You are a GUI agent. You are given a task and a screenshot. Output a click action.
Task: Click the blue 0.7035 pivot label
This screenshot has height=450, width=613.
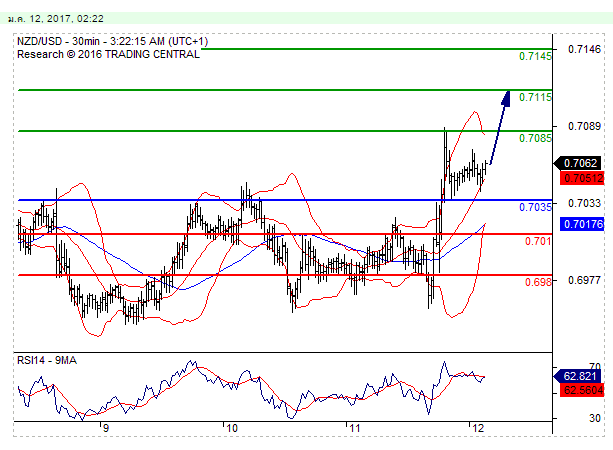(535, 207)
